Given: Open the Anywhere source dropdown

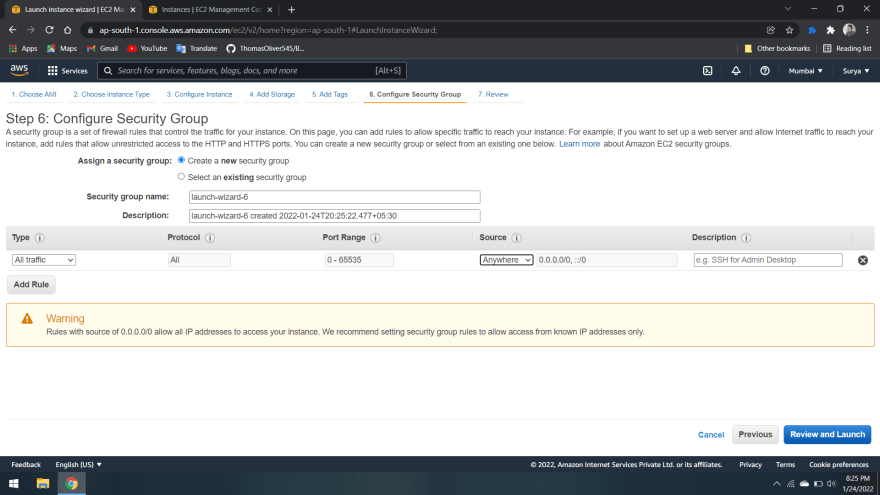Looking at the screenshot, I should tap(506, 260).
